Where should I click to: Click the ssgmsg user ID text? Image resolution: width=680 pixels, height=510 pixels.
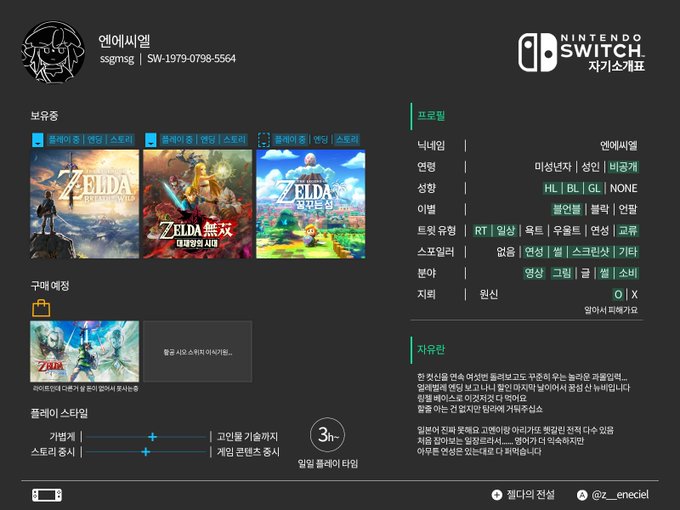[x=117, y=59]
